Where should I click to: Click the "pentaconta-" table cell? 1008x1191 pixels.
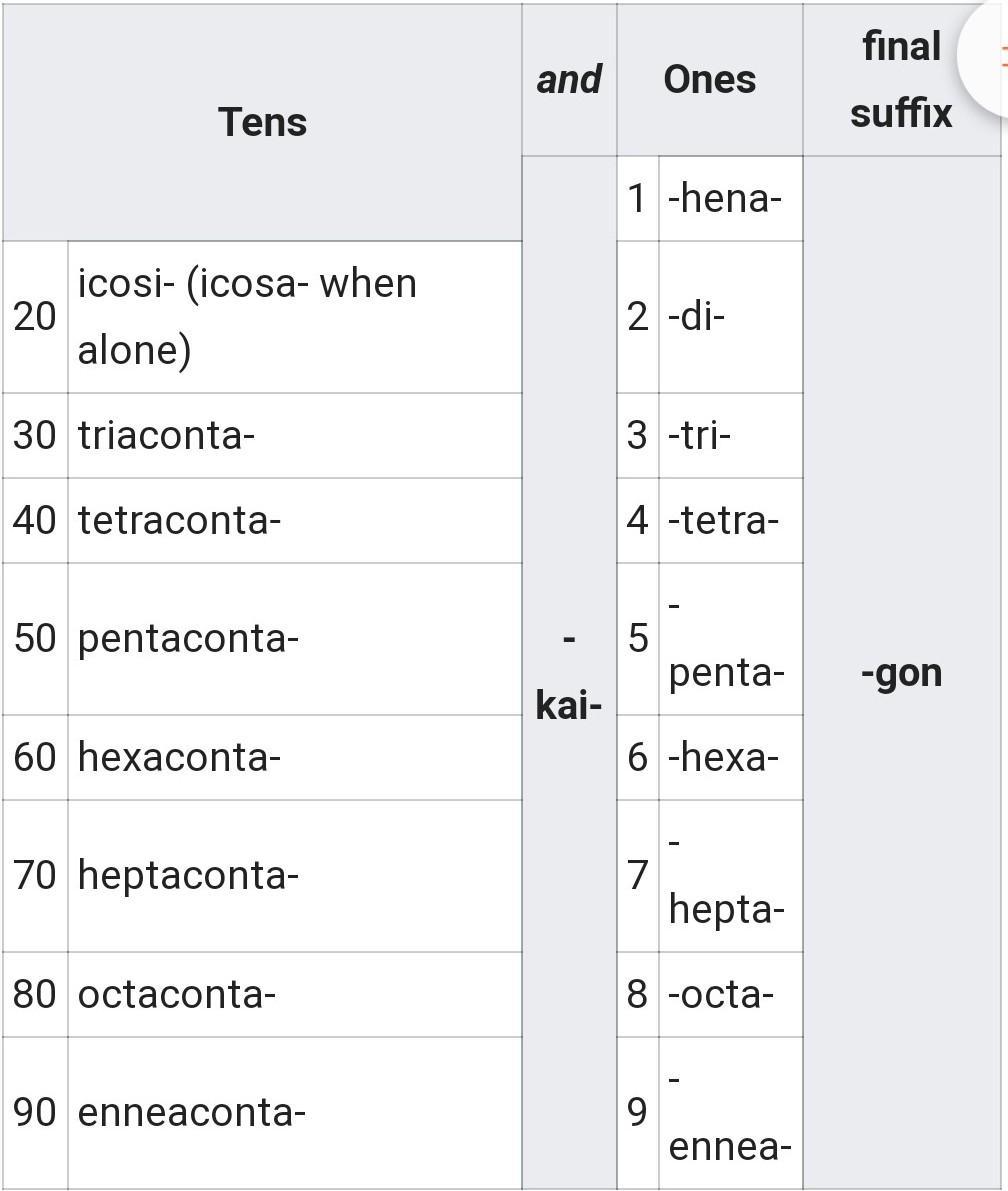click(294, 638)
